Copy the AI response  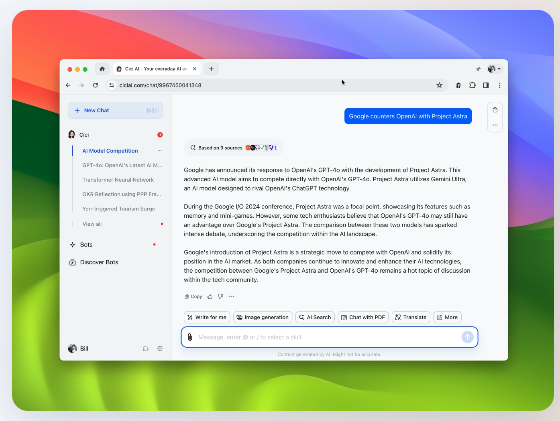[193, 296]
